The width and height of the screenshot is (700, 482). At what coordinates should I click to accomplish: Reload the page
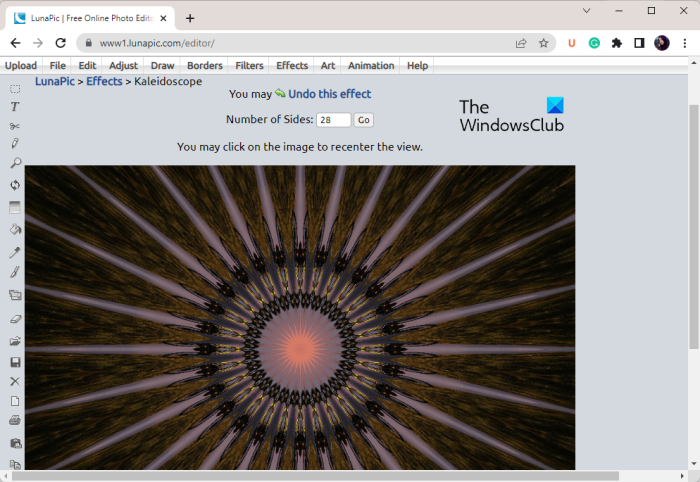tap(60, 43)
